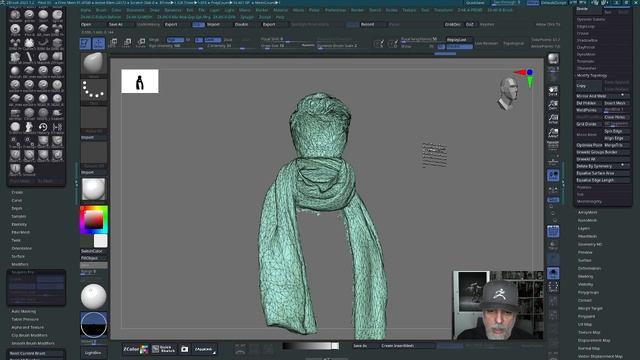Click the AAHalf icon
The height and width of the screenshot is (360, 640).
click(x=553, y=133)
